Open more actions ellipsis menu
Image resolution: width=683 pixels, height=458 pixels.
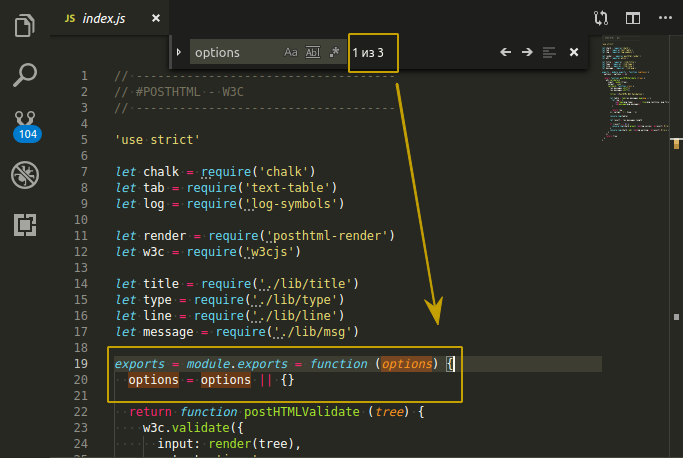point(665,18)
